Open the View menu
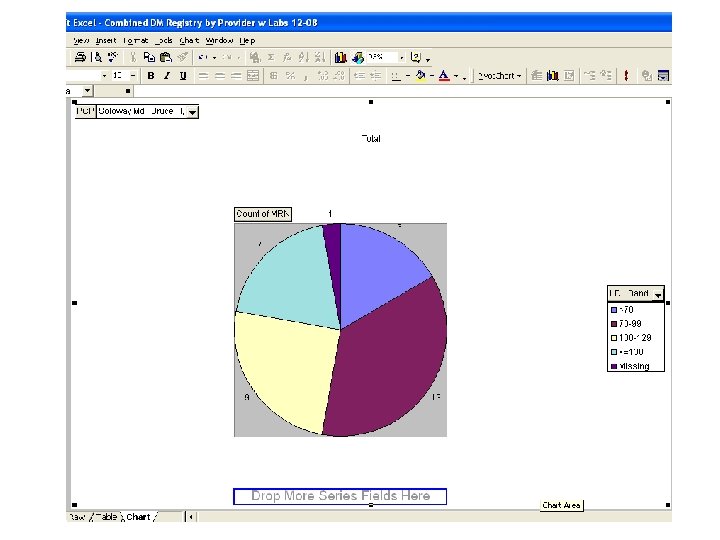Viewport: 720px width, 540px height. coord(81,40)
